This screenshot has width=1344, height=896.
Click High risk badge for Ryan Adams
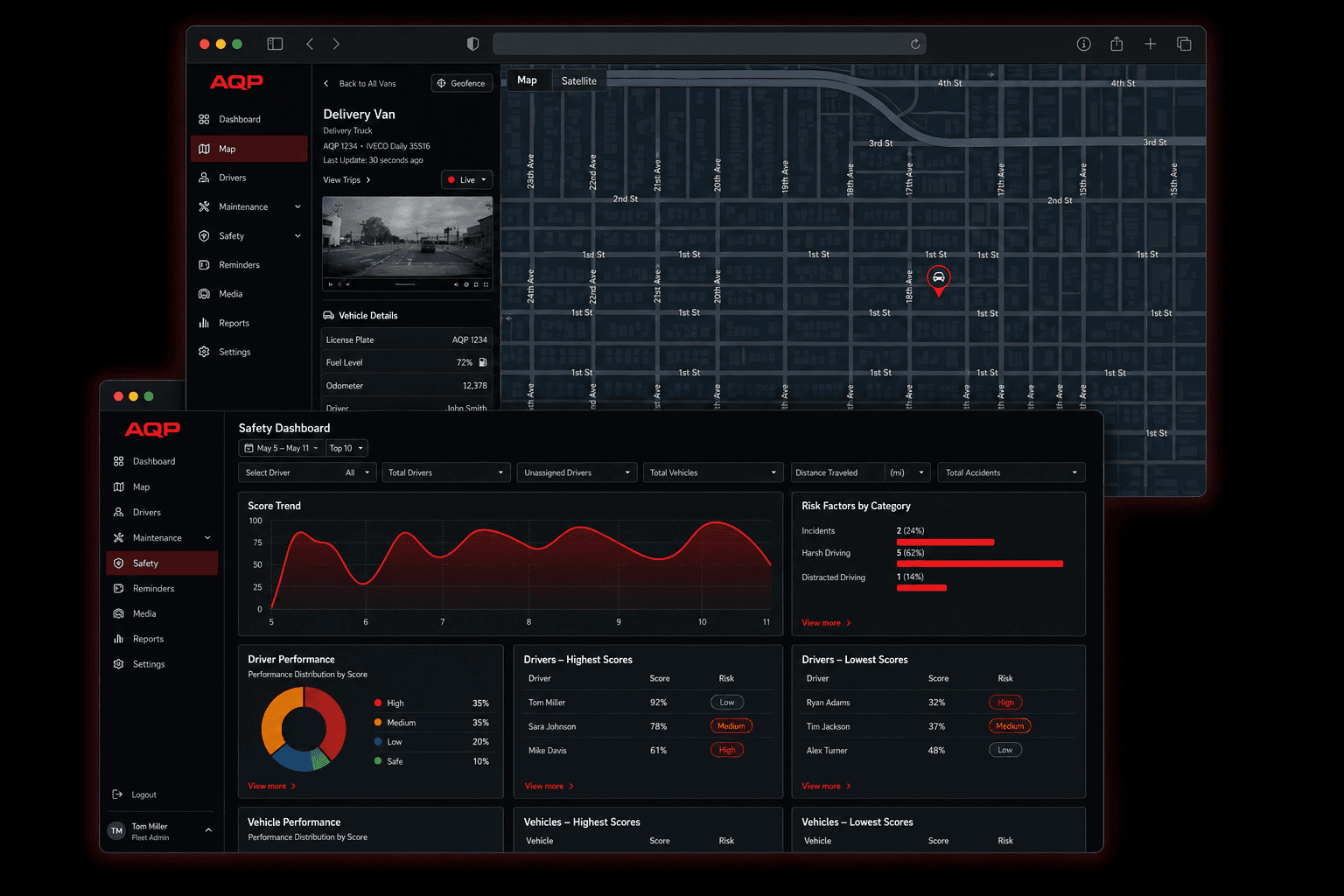1005,703
